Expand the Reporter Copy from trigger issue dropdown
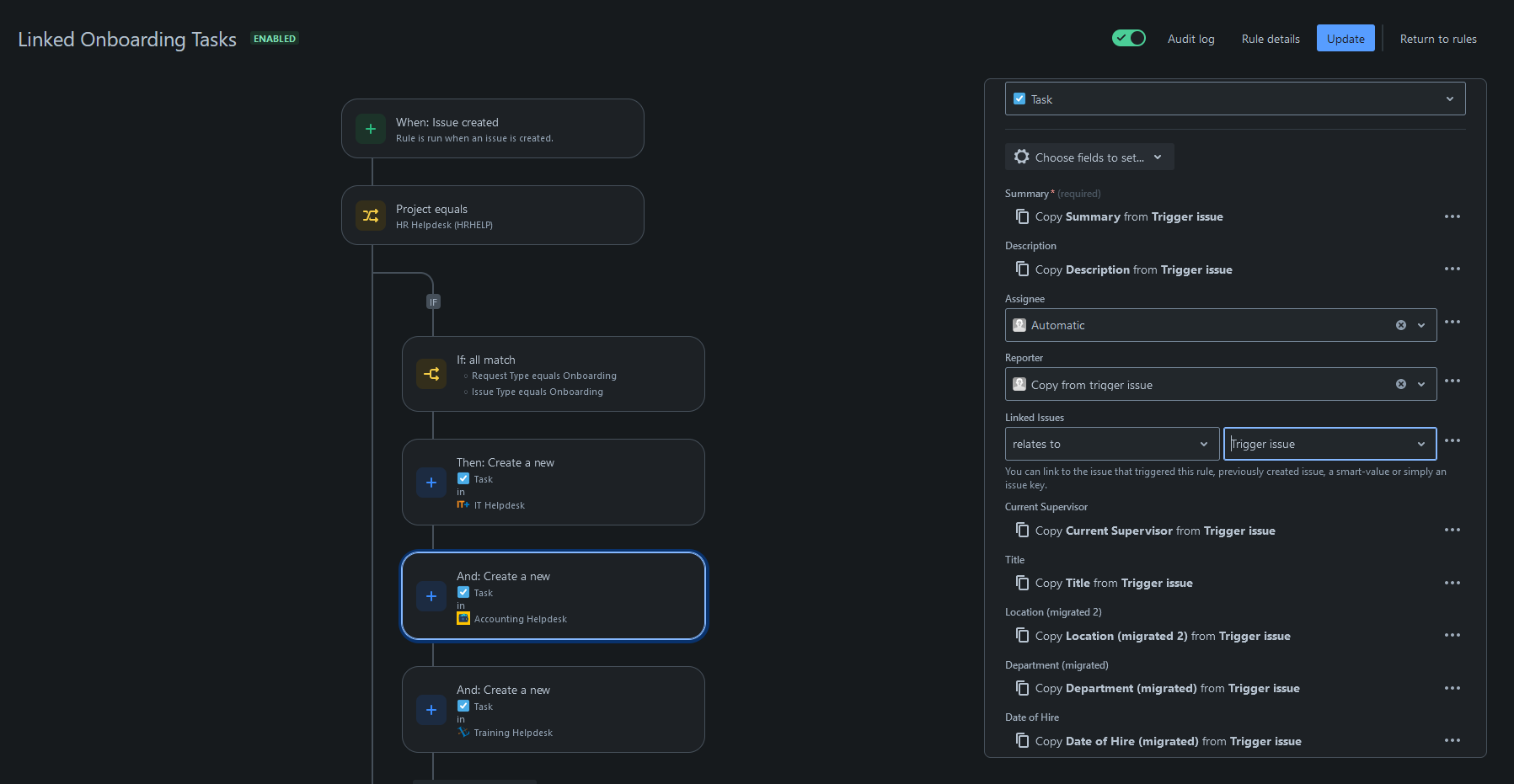This screenshot has width=1514, height=784. point(1421,384)
